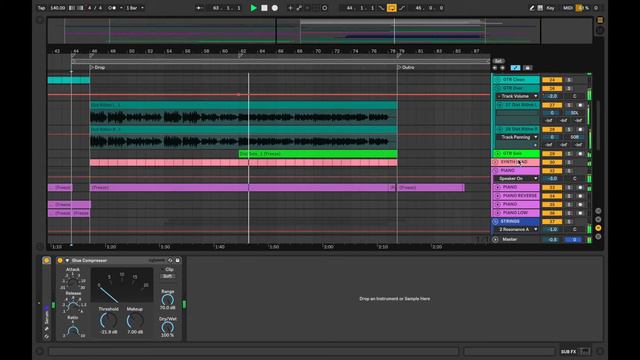Solo the PIANO REVERSE track
This screenshot has width=640, height=360.
pos(569,196)
